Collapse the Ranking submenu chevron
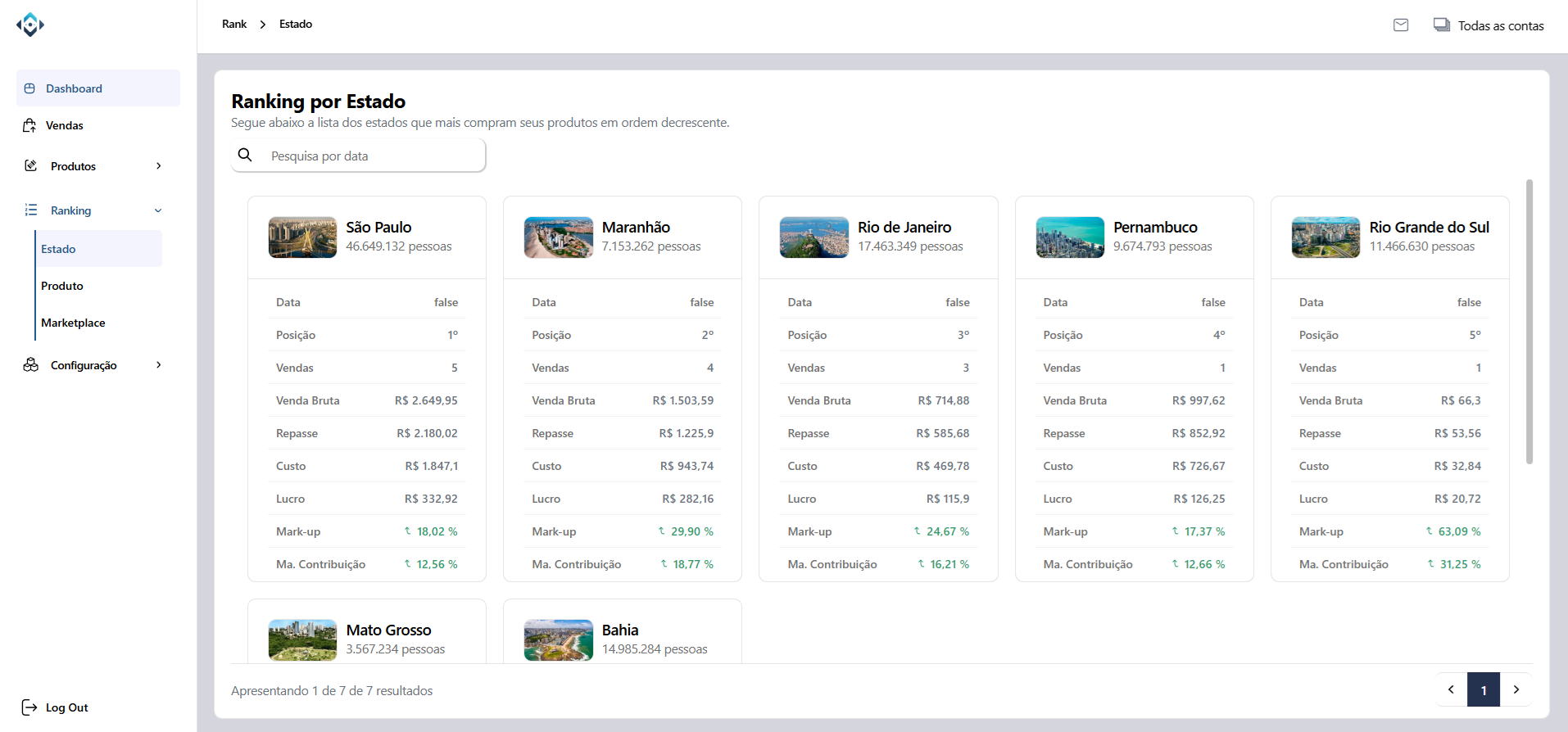 pyautogui.click(x=158, y=210)
